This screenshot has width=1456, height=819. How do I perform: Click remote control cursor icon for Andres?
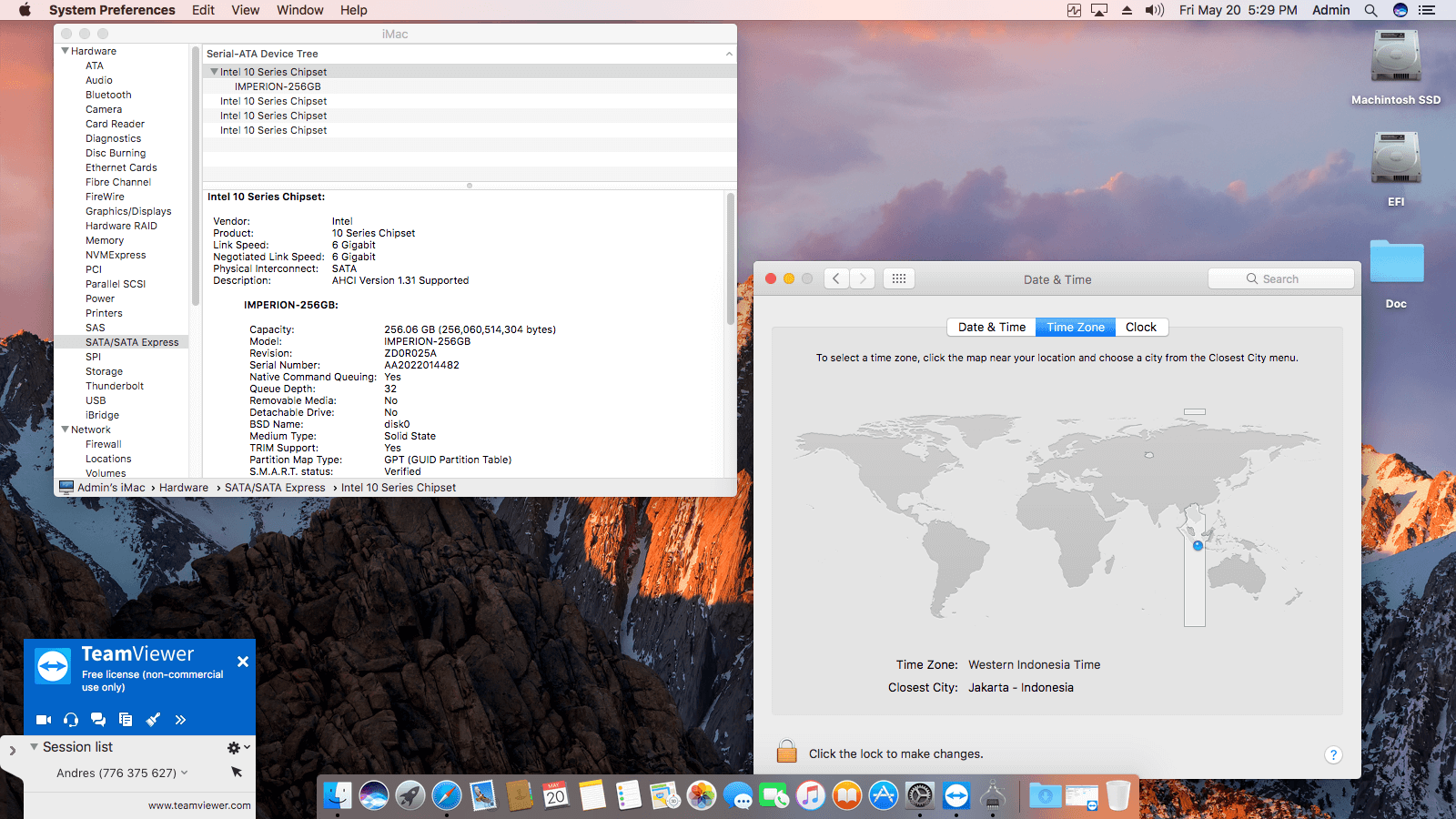(237, 773)
